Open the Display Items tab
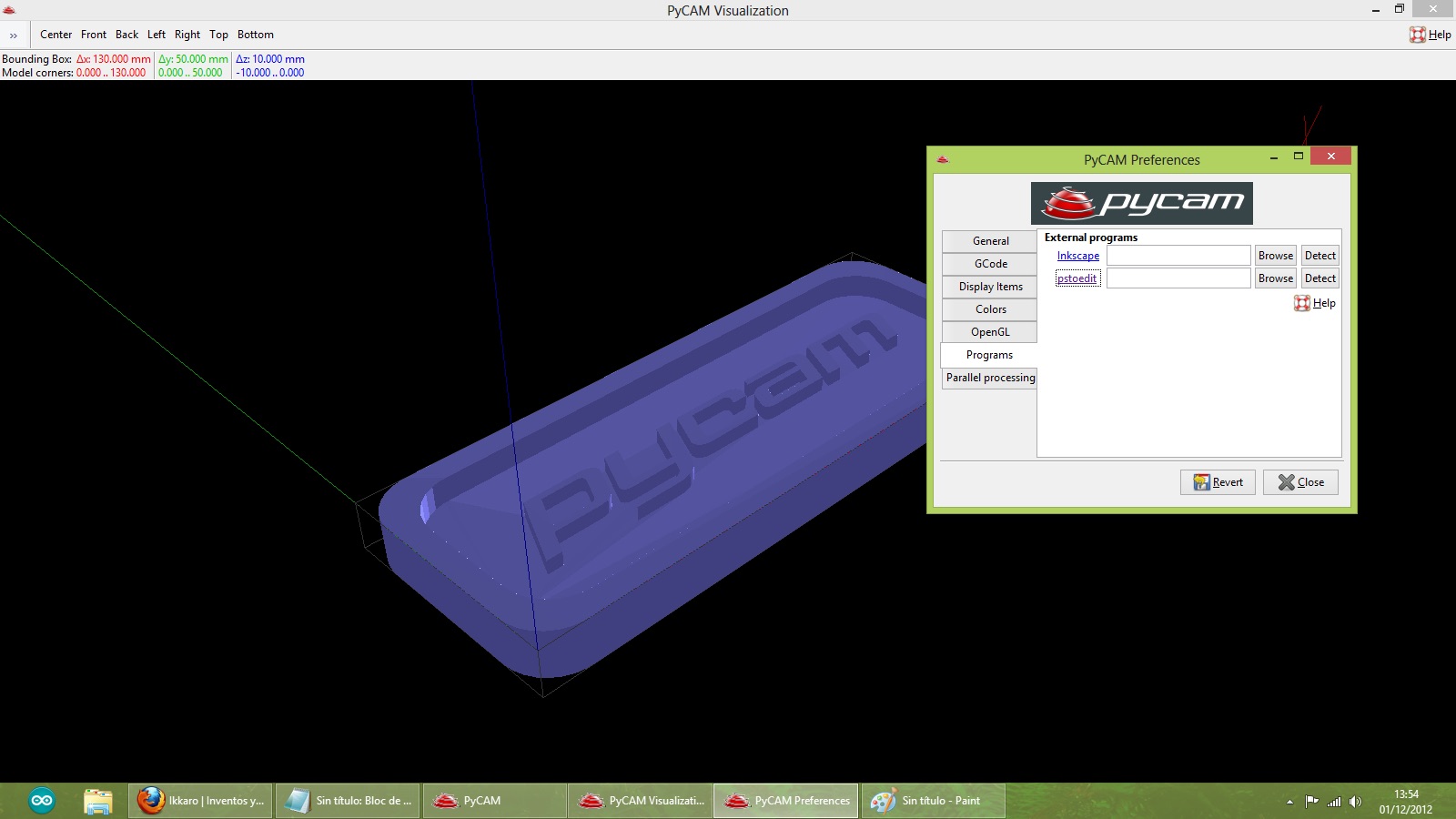 (990, 287)
